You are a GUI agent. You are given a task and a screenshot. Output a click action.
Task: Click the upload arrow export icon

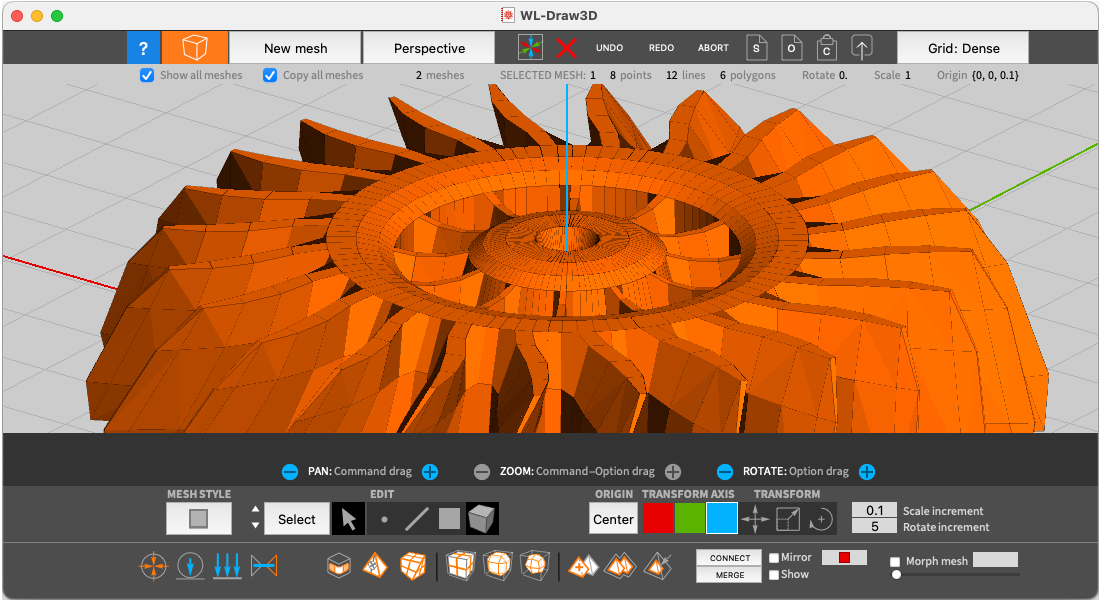pos(861,48)
